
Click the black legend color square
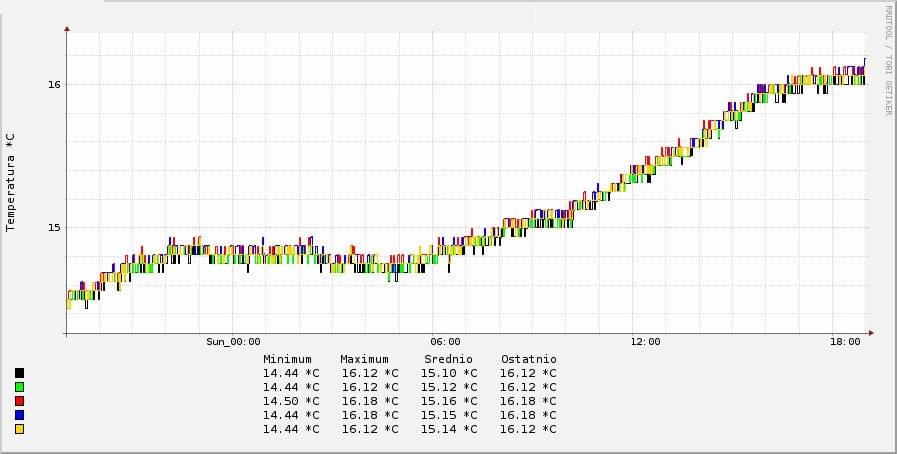(x=19, y=373)
